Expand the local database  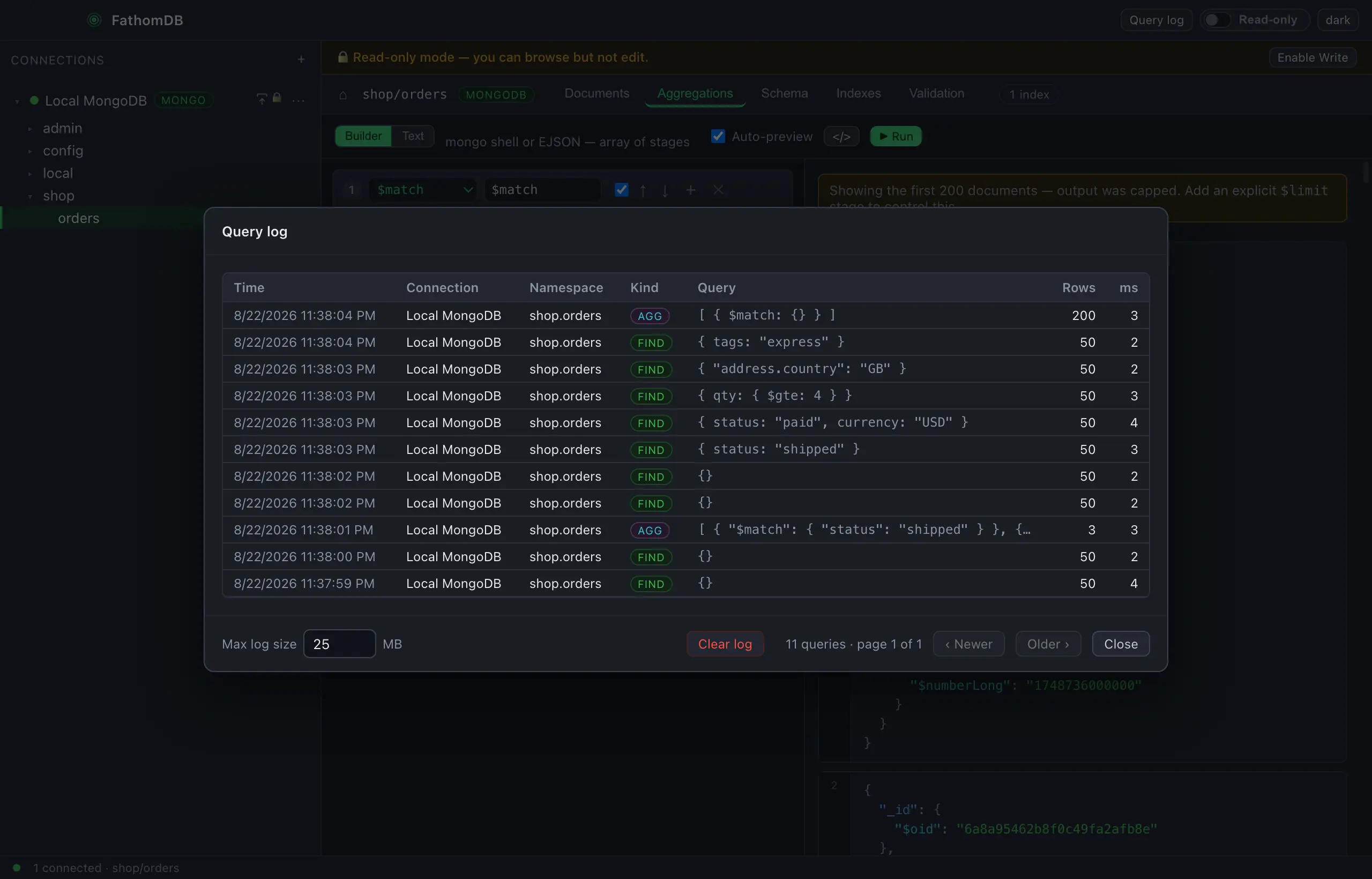click(30, 174)
